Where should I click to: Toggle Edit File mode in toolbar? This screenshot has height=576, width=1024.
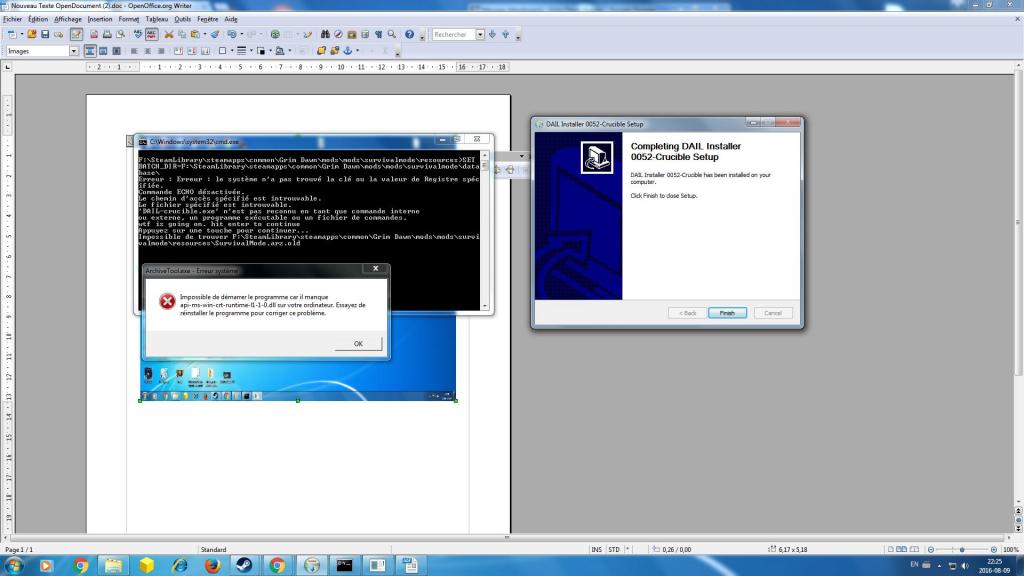77,34
